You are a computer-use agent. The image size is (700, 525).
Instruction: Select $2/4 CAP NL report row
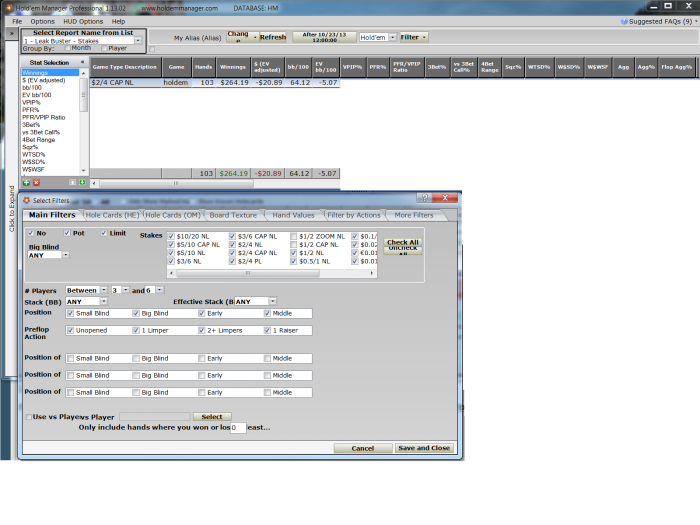pos(214,83)
